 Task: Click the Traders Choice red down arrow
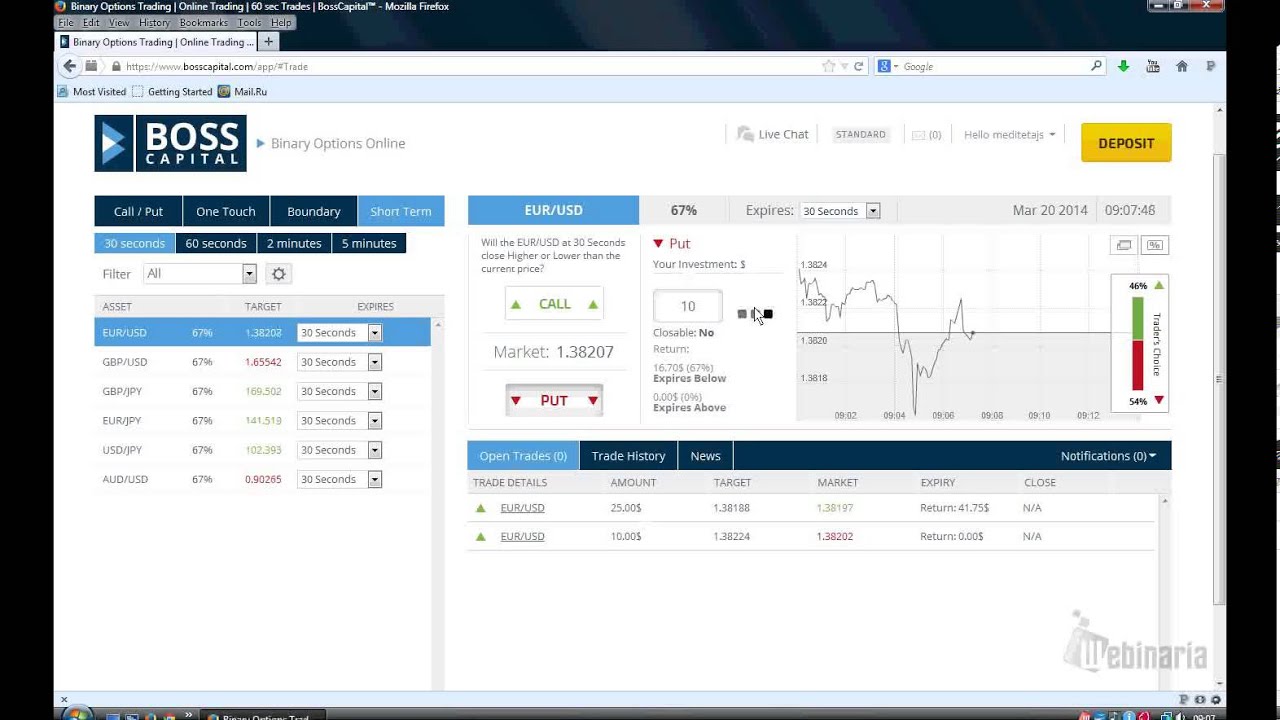click(1159, 400)
